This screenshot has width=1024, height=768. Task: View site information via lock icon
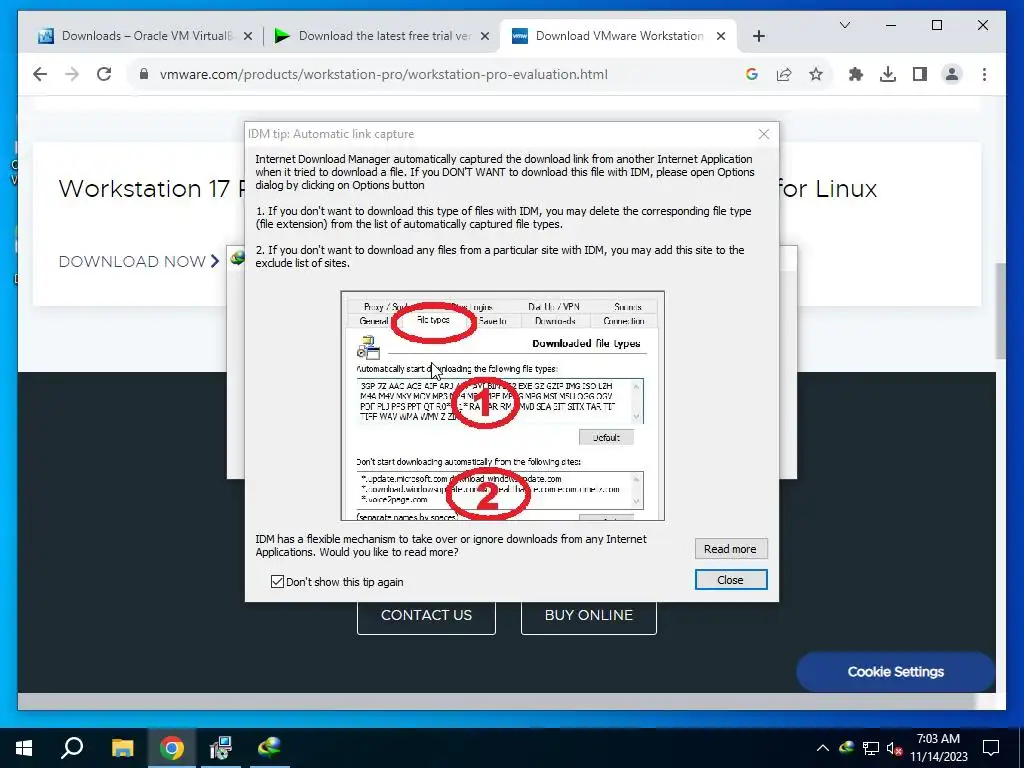click(144, 74)
